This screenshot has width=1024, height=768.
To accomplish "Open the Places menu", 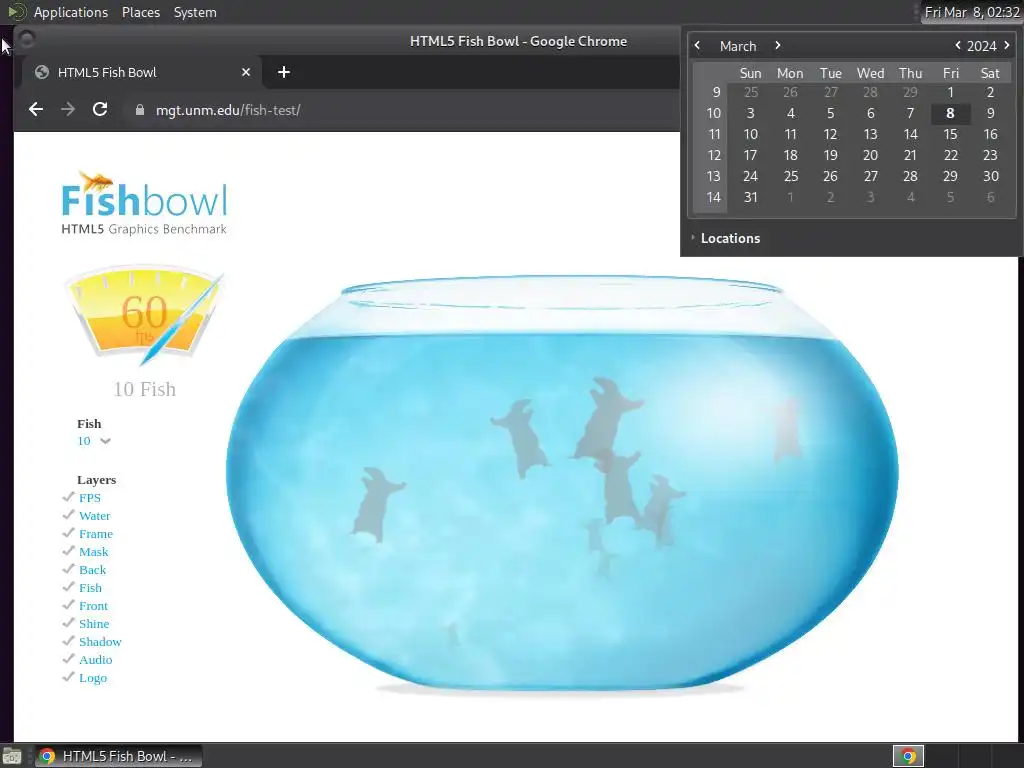I will (140, 12).
